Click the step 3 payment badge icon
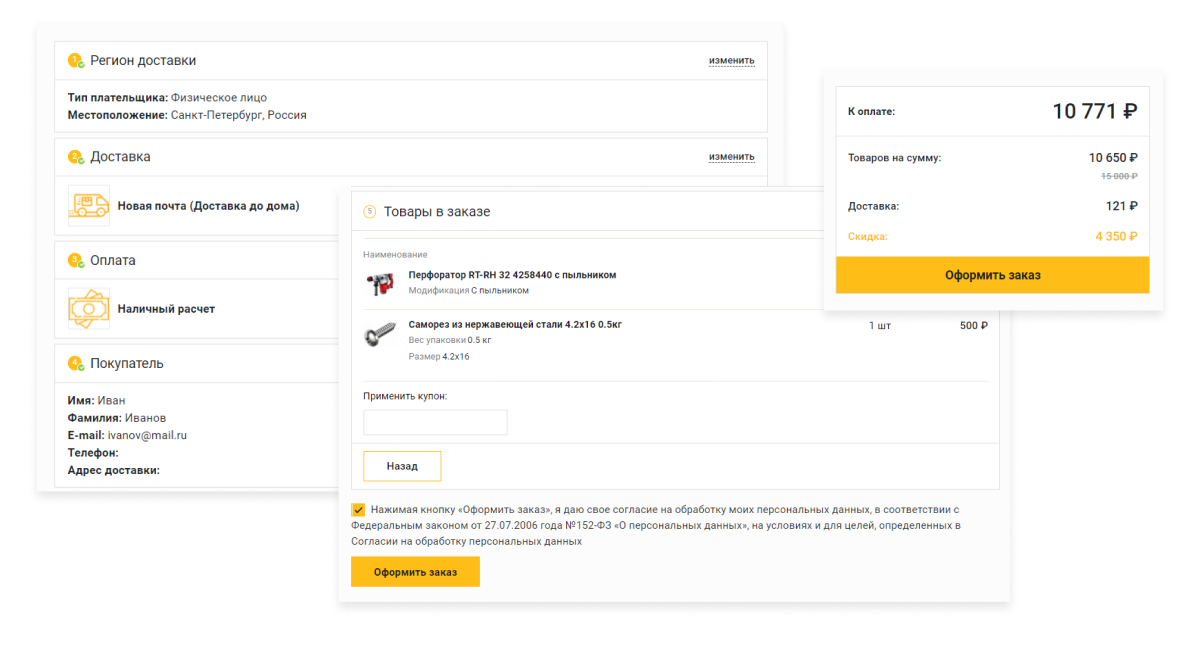Image resolution: width=1200 pixels, height=652 pixels. (76, 261)
